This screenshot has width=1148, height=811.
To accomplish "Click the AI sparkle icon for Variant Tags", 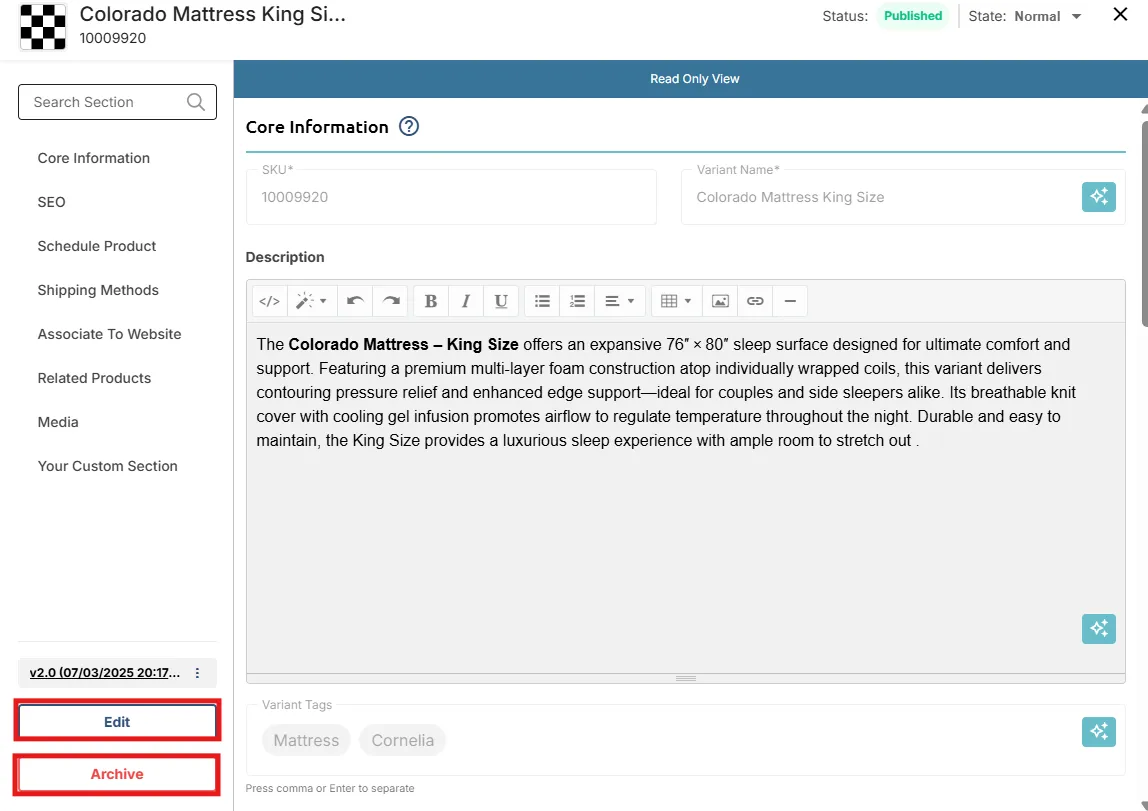I will tap(1098, 731).
